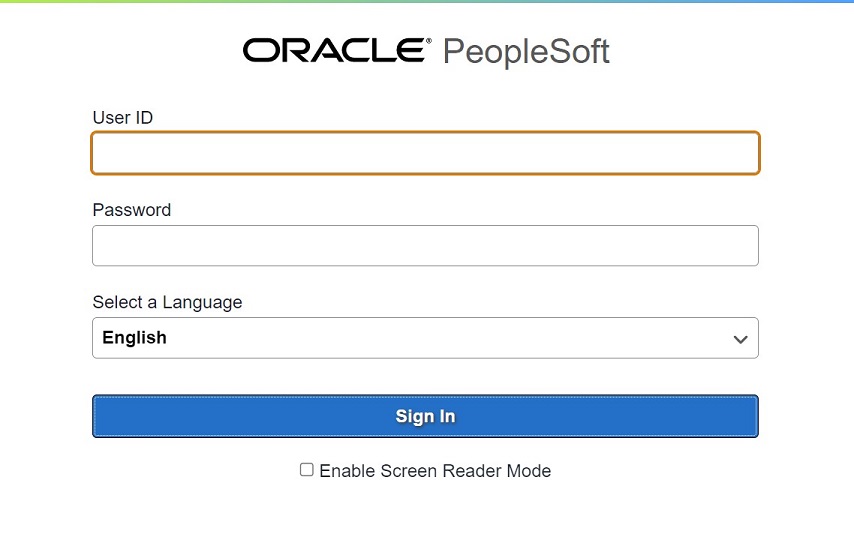Click the "Select a Language" label
The image size is (854, 534).
tap(167, 302)
